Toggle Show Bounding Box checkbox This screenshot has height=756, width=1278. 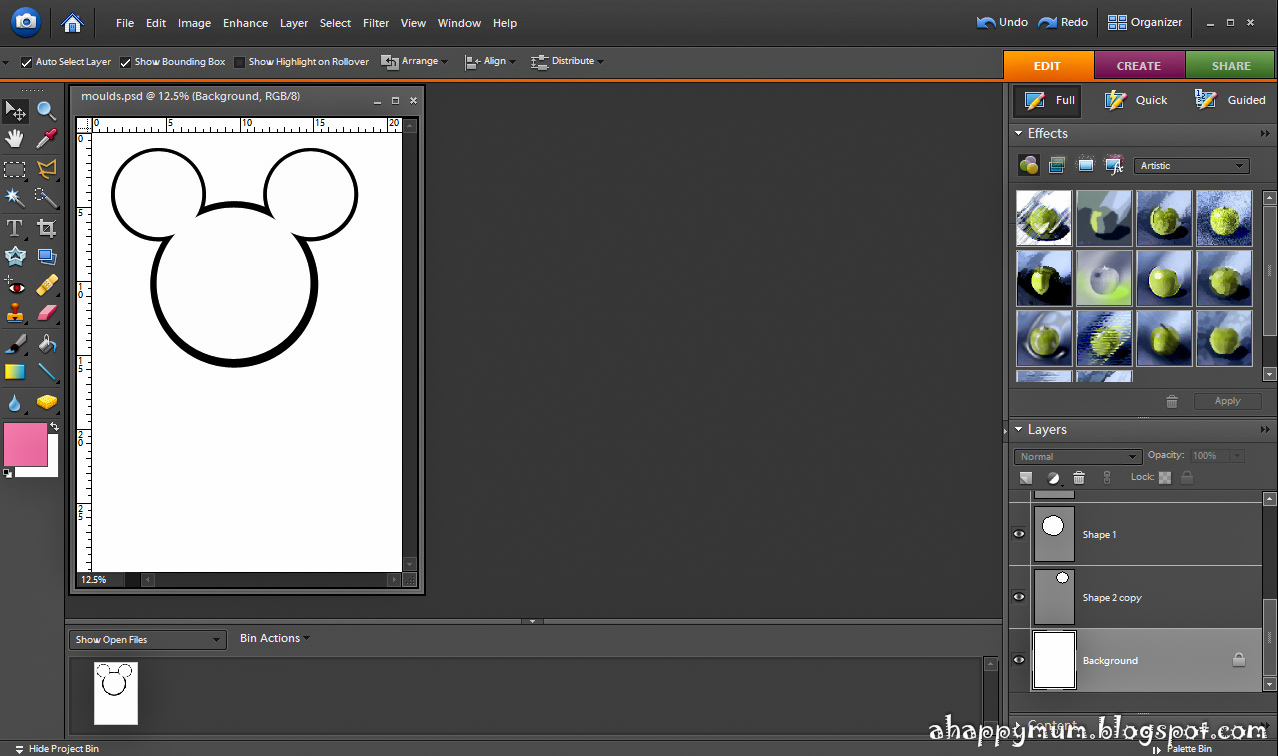coord(126,62)
